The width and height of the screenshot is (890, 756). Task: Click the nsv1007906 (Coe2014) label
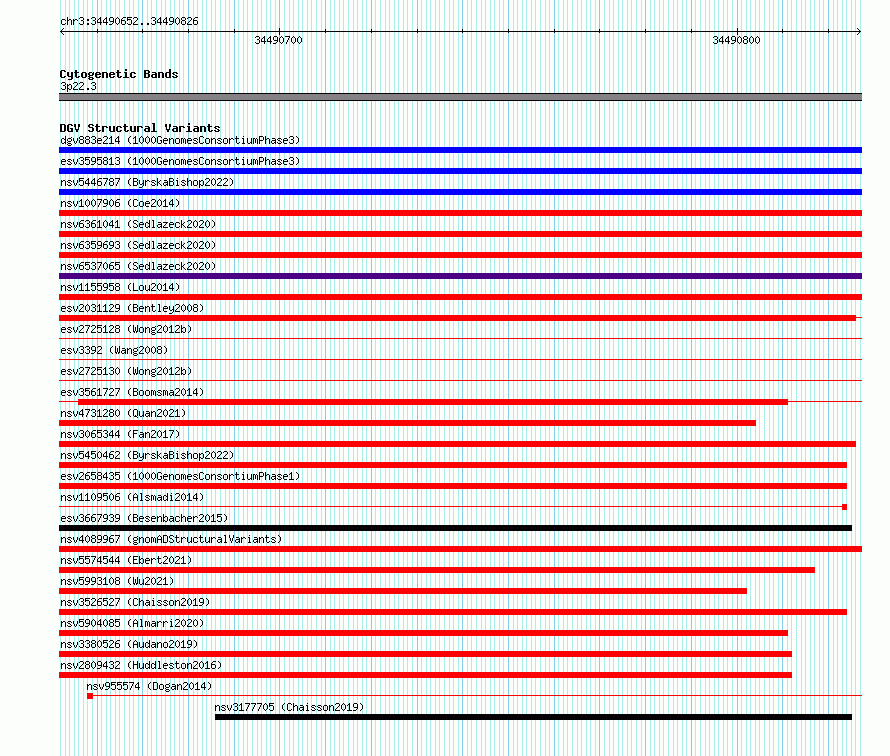coord(120,203)
